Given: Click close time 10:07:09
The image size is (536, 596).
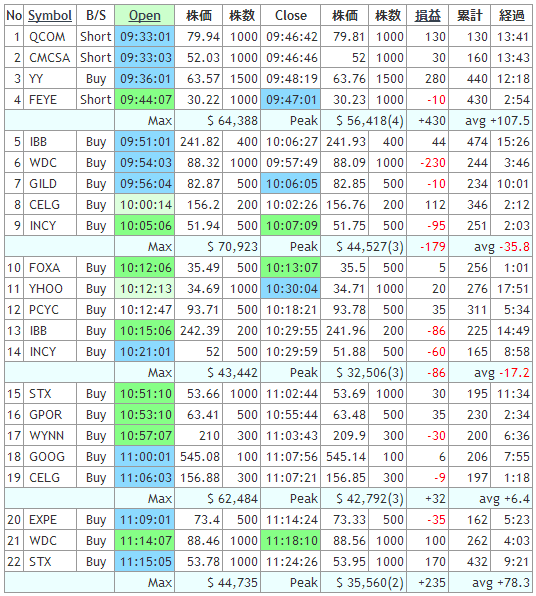Looking at the screenshot, I should [x=290, y=226].
